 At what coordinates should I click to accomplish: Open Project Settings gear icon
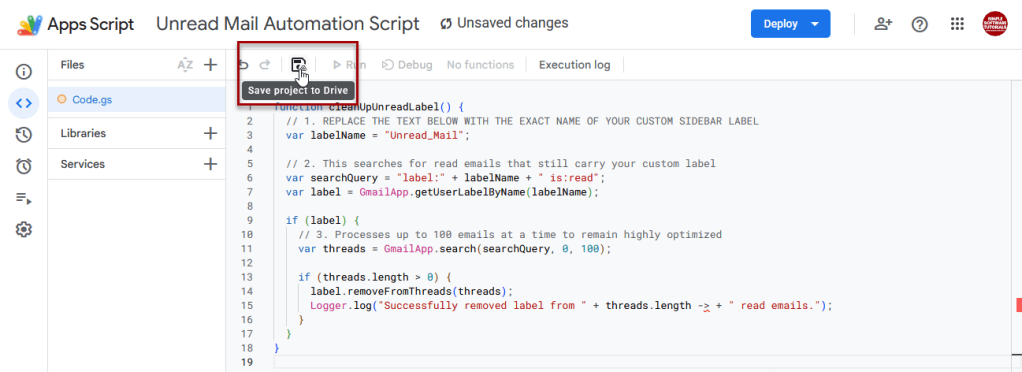point(23,229)
